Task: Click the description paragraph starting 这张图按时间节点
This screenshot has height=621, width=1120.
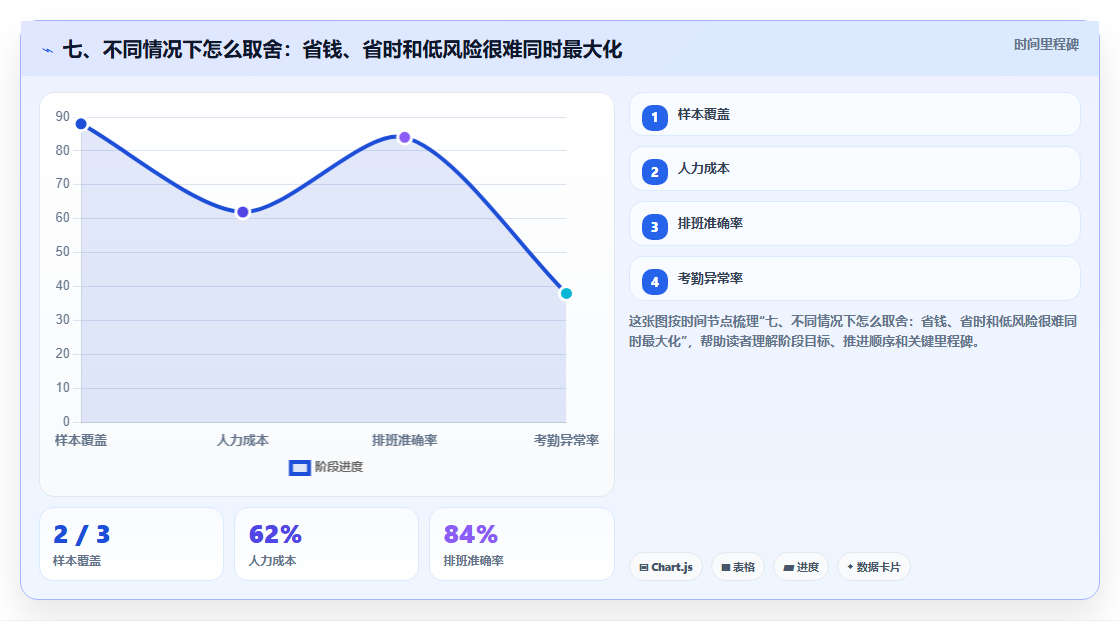Action: coord(853,331)
